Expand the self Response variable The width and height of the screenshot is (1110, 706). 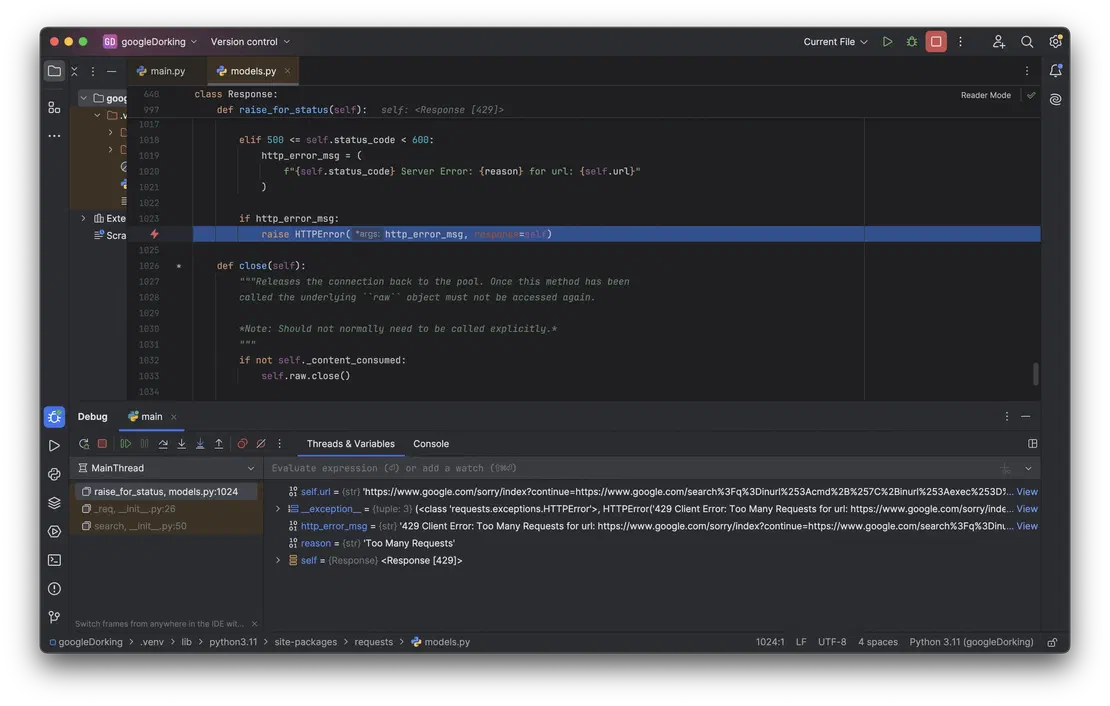[278, 561]
